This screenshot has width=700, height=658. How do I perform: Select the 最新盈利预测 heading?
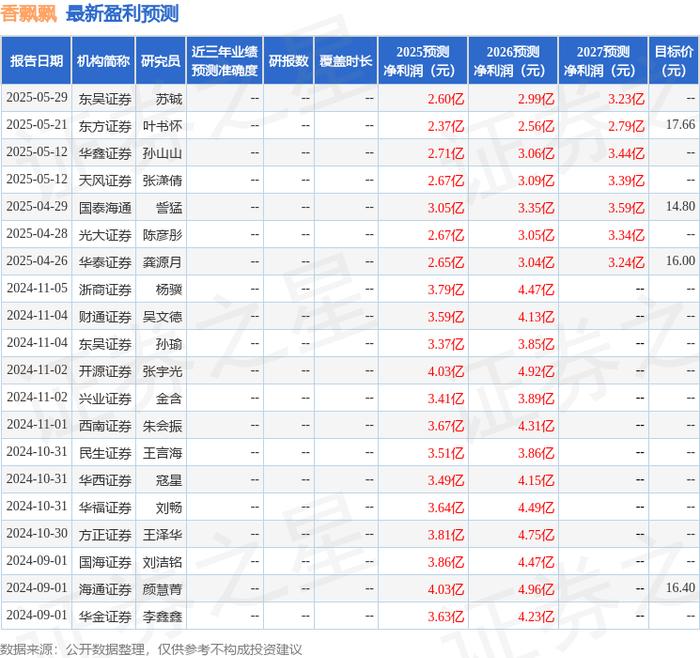coord(122,14)
